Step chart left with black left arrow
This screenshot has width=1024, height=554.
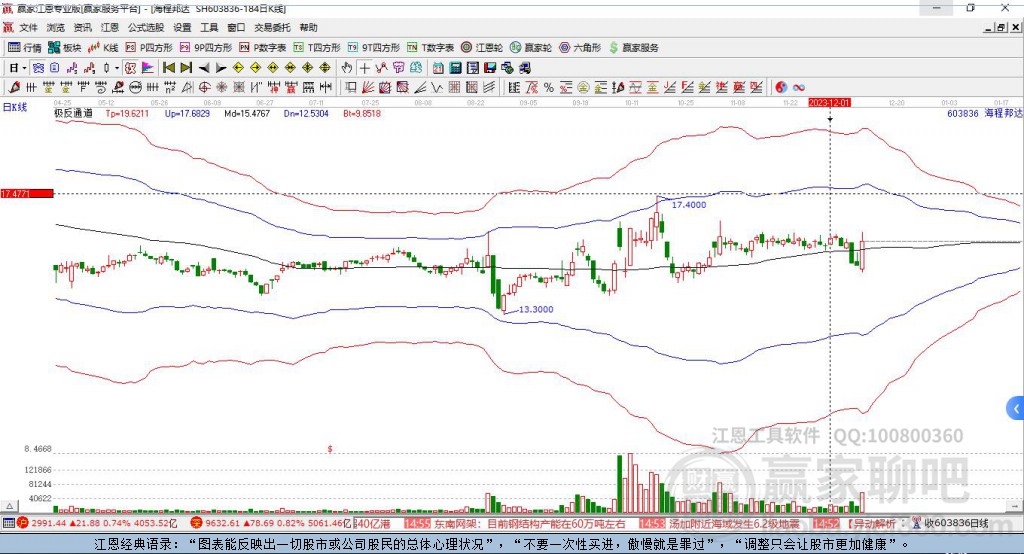pyautogui.click(x=204, y=68)
